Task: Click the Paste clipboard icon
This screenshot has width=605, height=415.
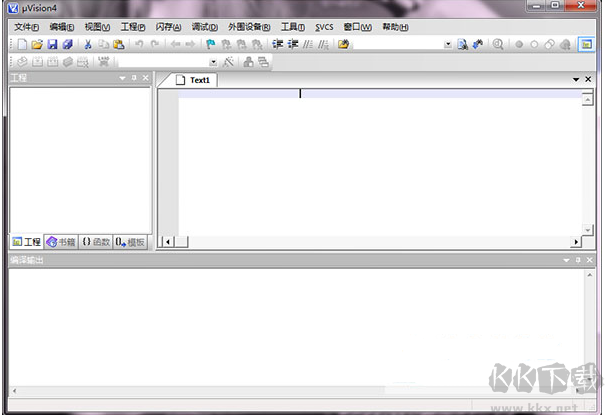Action: [119, 45]
